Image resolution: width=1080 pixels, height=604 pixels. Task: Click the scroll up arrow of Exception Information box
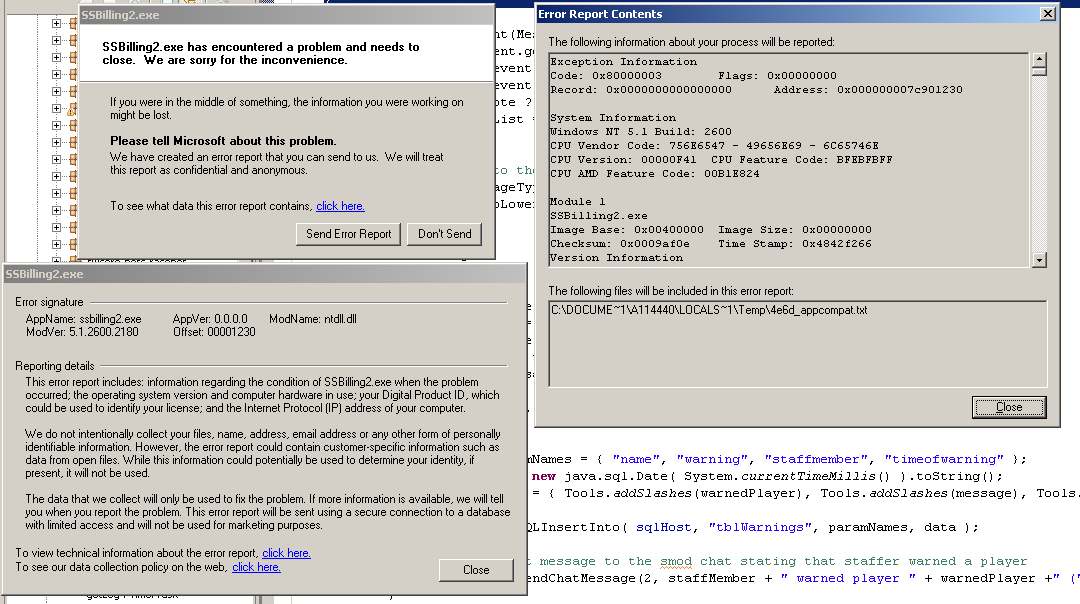click(x=1039, y=59)
